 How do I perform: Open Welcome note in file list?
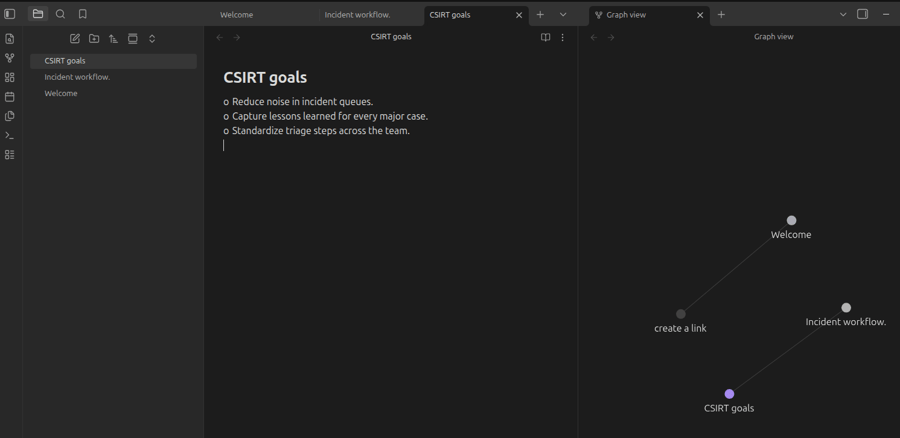[113, 93]
